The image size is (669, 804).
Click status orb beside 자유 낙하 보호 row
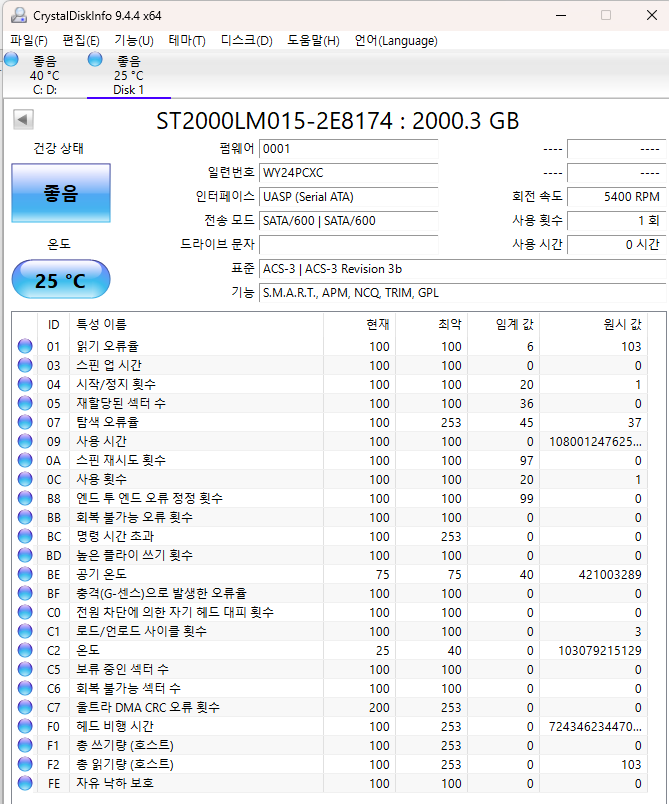pyautogui.click(x=25, y=783)
